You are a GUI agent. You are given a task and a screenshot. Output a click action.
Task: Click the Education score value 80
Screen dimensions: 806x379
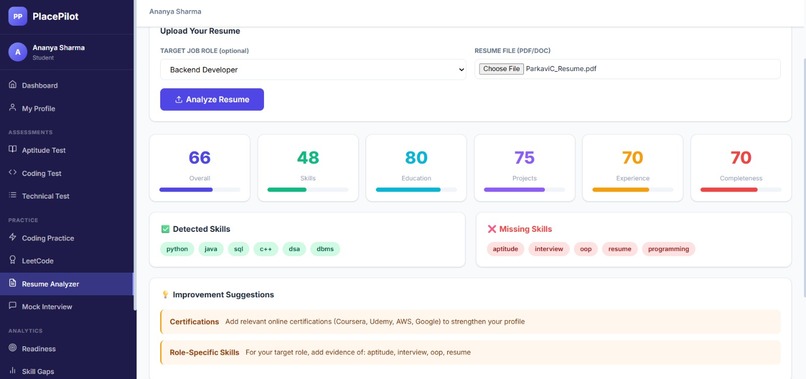pyautogui.click(x=416, y=157)
